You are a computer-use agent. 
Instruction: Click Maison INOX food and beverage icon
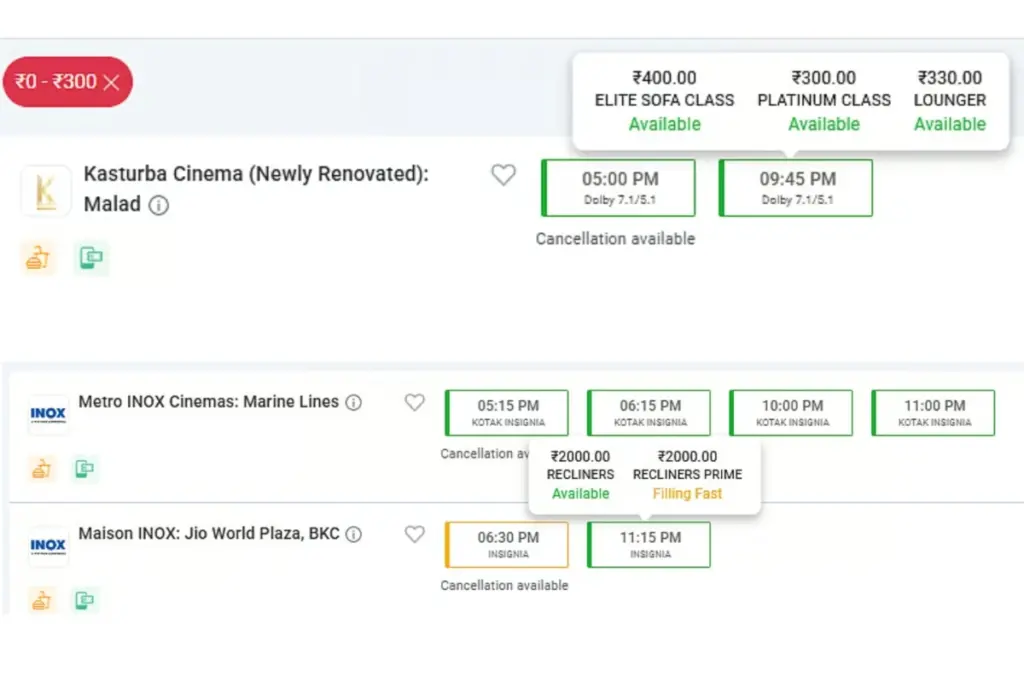[x=41, y=600]
